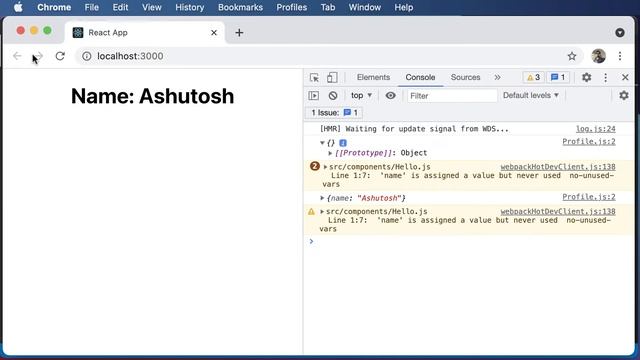Image resolution: width=640 pixels, height=360 pixels.
Task: Click the repeat-count 2 badge
Action: click(x=314, y=167)
